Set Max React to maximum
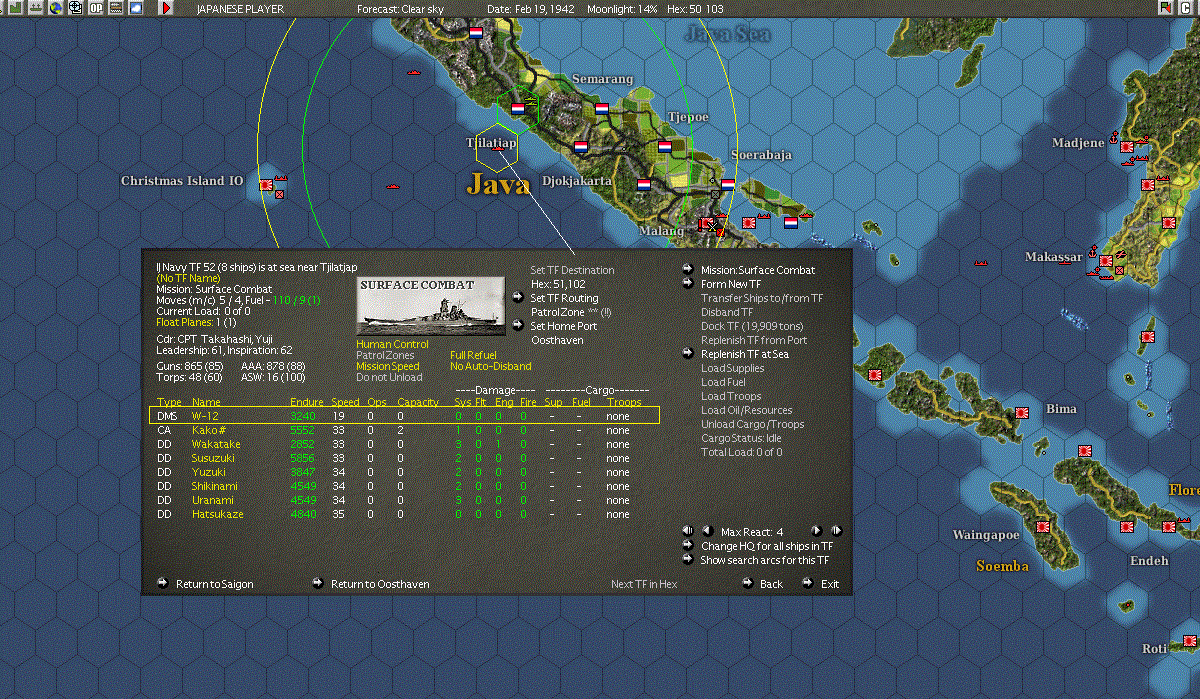This screenshot has height=699, width=1200. (837, 531)
